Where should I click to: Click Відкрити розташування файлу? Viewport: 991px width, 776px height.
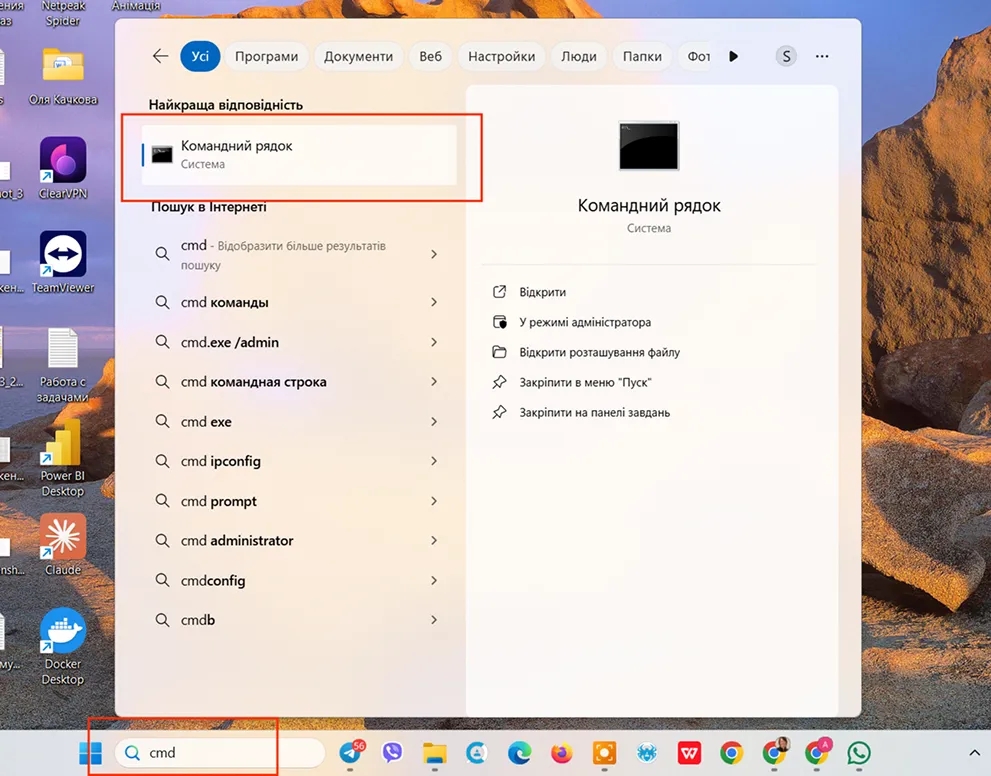[x=599, y=352]
